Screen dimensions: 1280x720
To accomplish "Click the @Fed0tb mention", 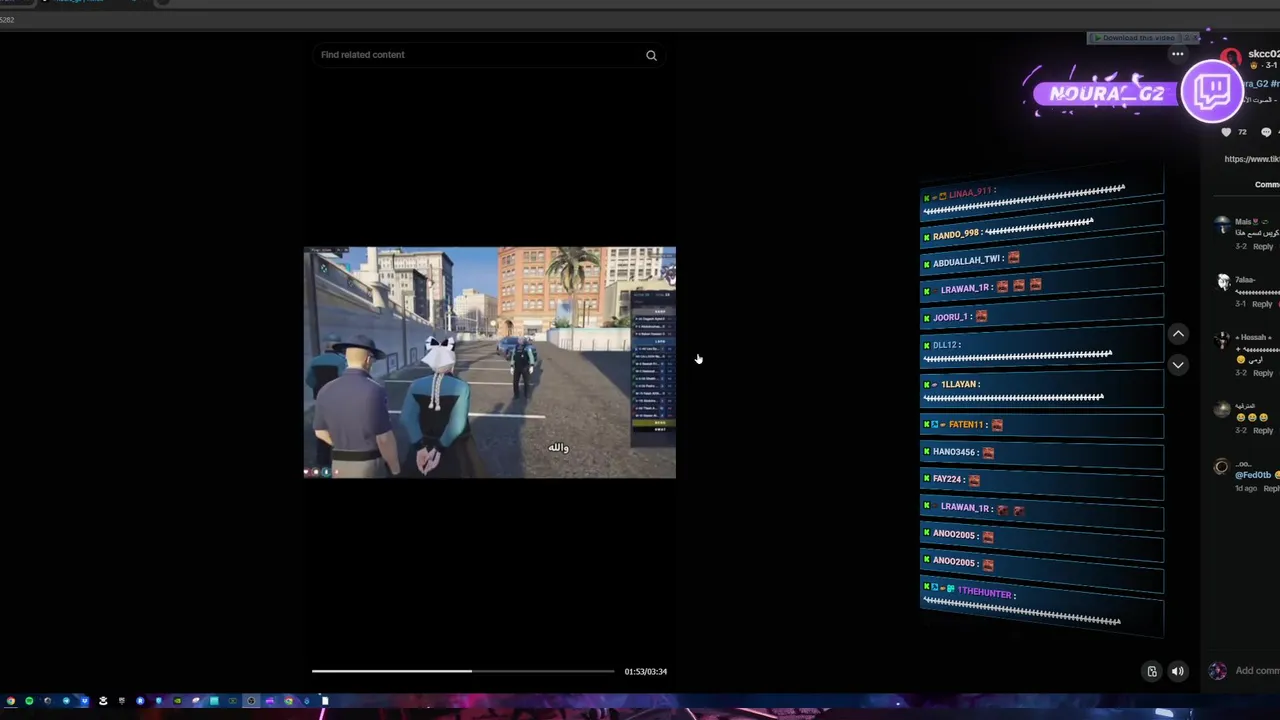I will point(1252,475).
